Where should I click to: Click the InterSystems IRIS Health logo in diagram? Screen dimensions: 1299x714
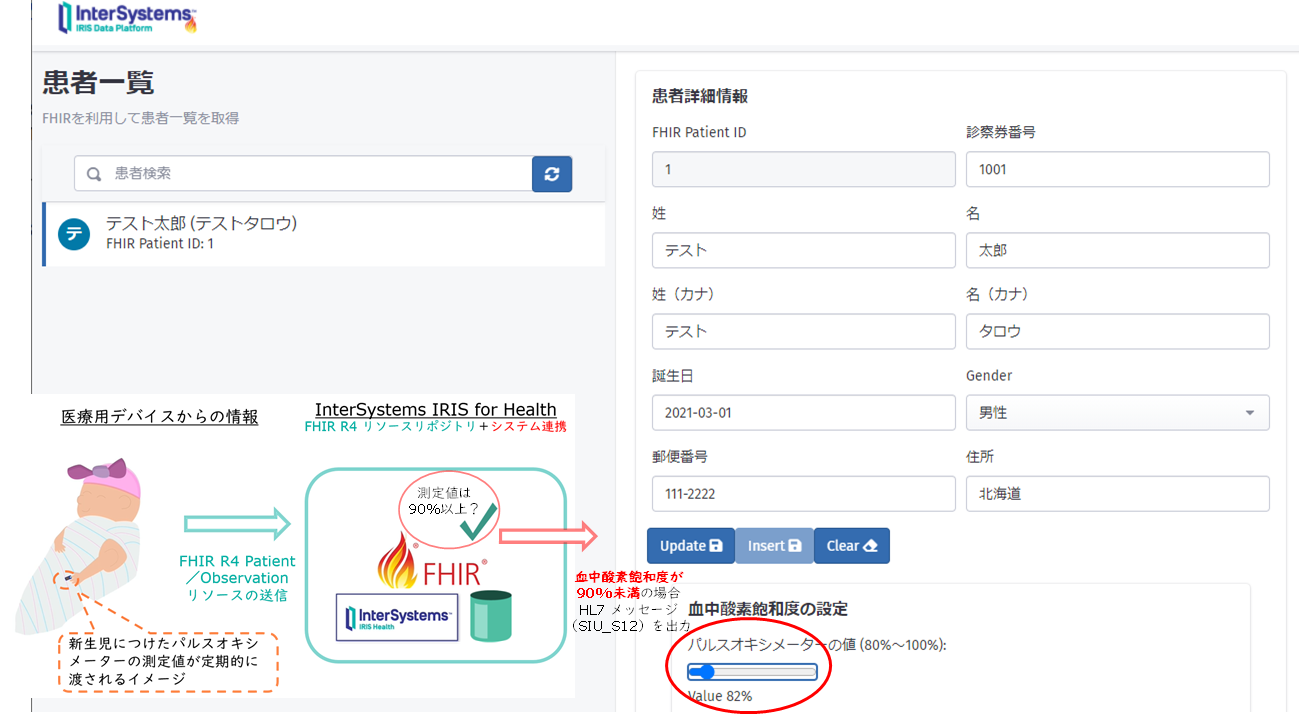(x=397, y=618)
